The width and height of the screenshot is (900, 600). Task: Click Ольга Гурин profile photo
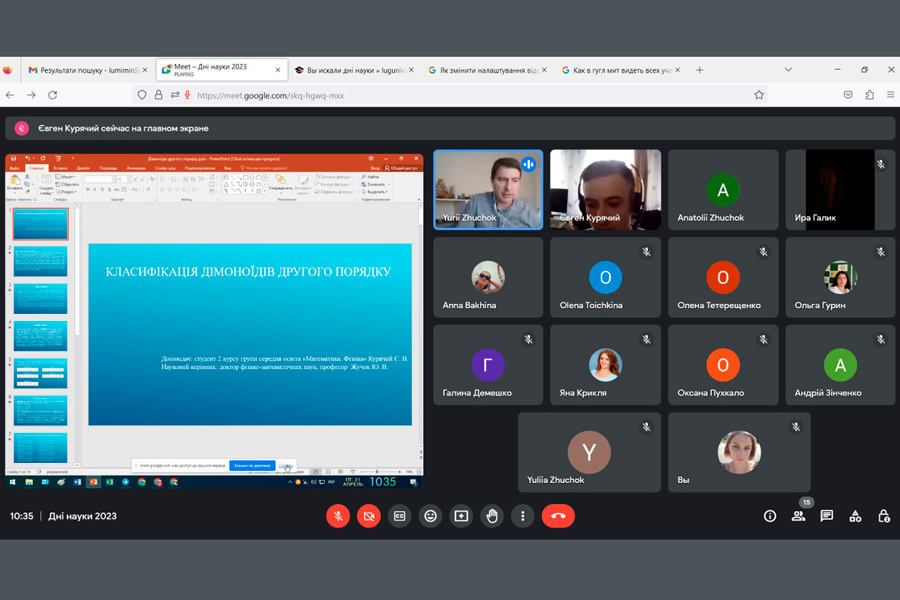[x=840, y=277]
